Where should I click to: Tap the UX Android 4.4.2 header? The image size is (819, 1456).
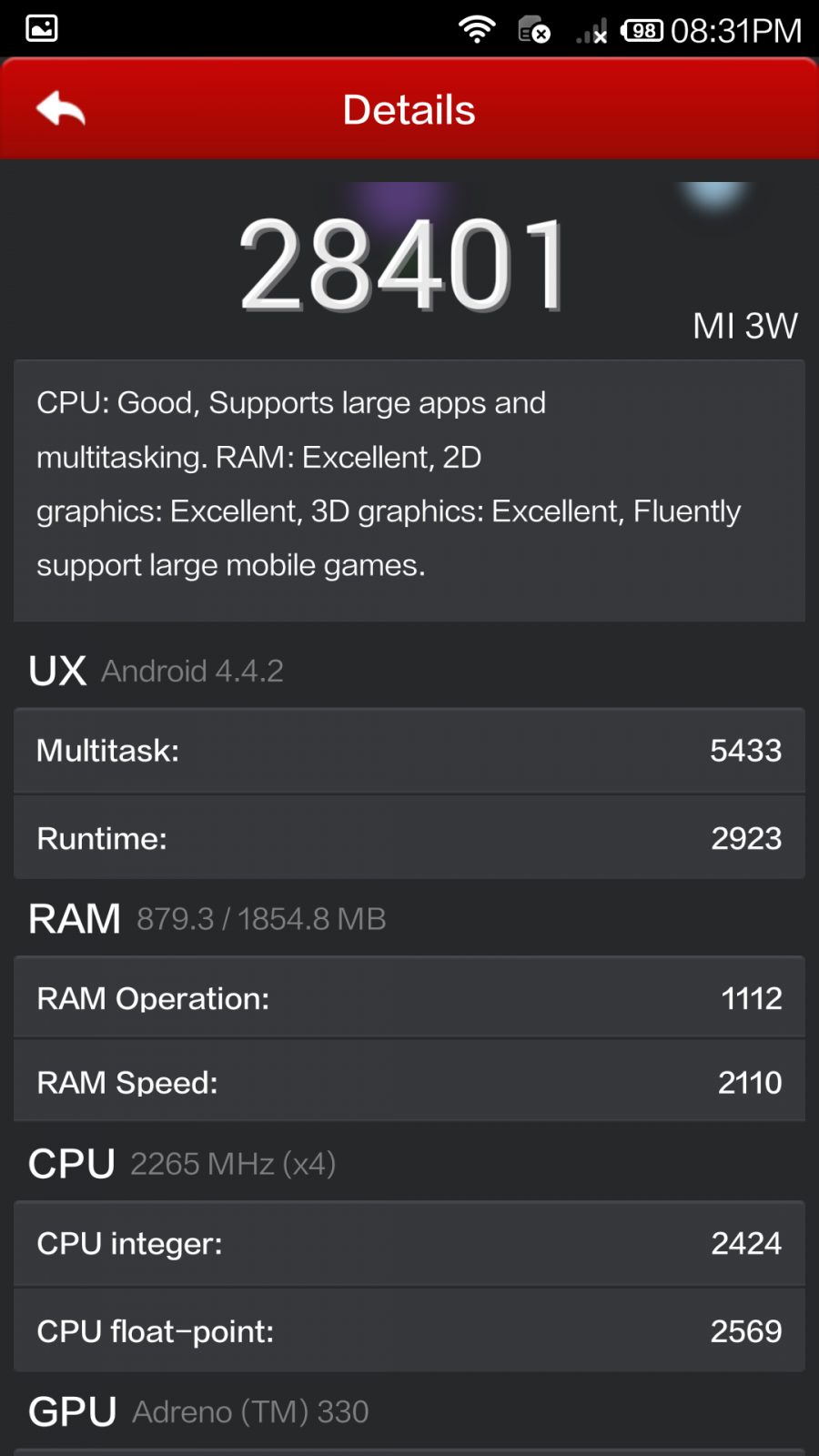pyautogui.click(x=157, y=672)
